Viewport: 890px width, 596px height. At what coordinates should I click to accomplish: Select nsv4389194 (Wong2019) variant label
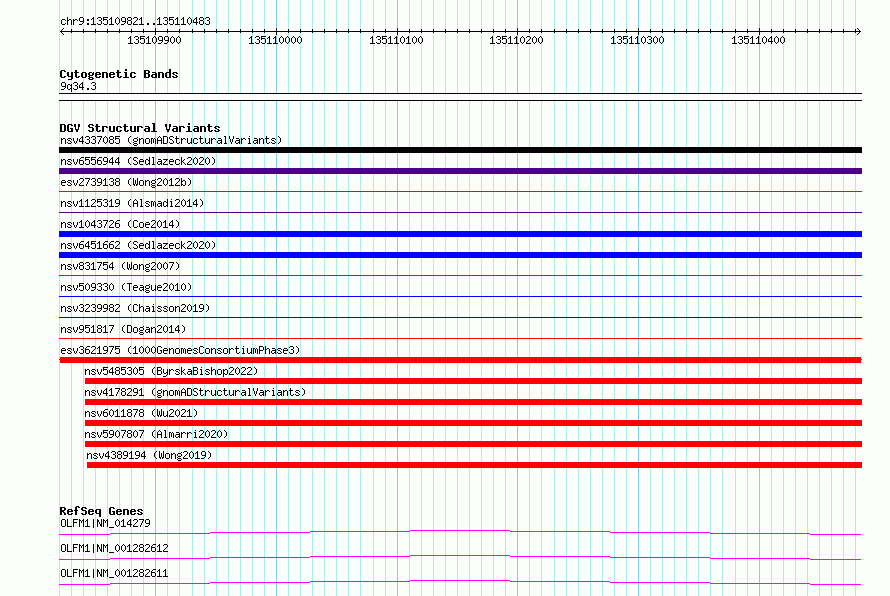(149, 455)
